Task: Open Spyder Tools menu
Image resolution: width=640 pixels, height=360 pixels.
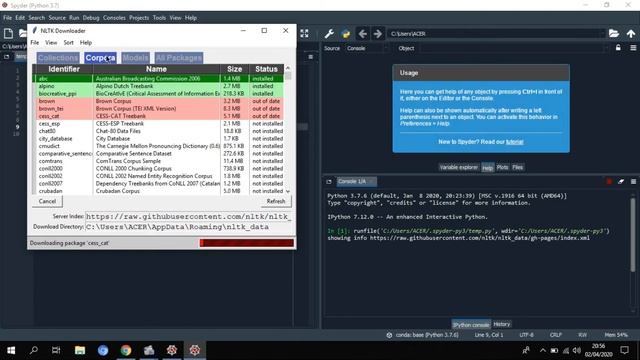Action: tap(159, 18)
